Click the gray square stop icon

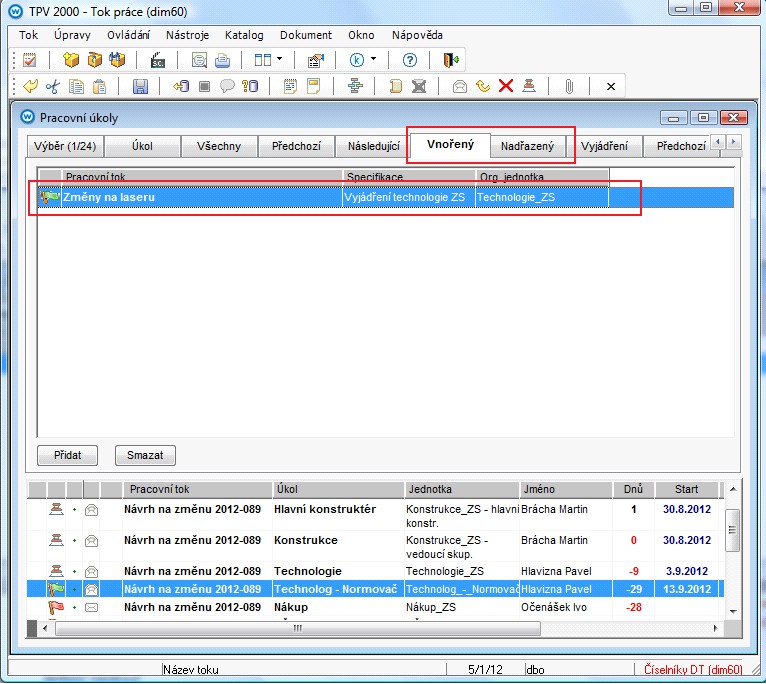(x=204, y=87)
